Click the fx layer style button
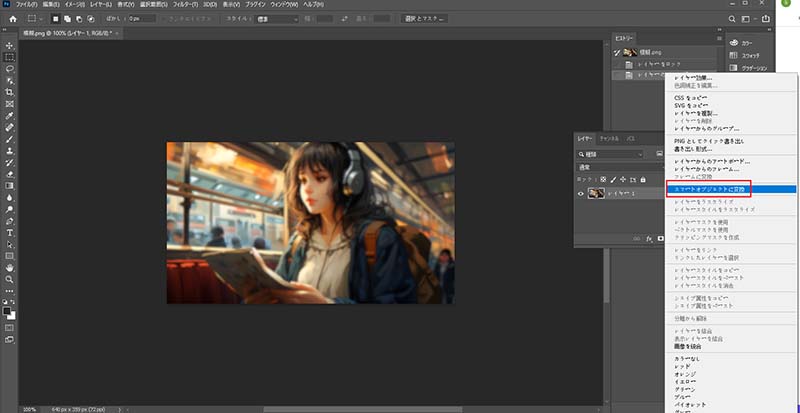This screenshot has width=800, height=413. point(649,238)
